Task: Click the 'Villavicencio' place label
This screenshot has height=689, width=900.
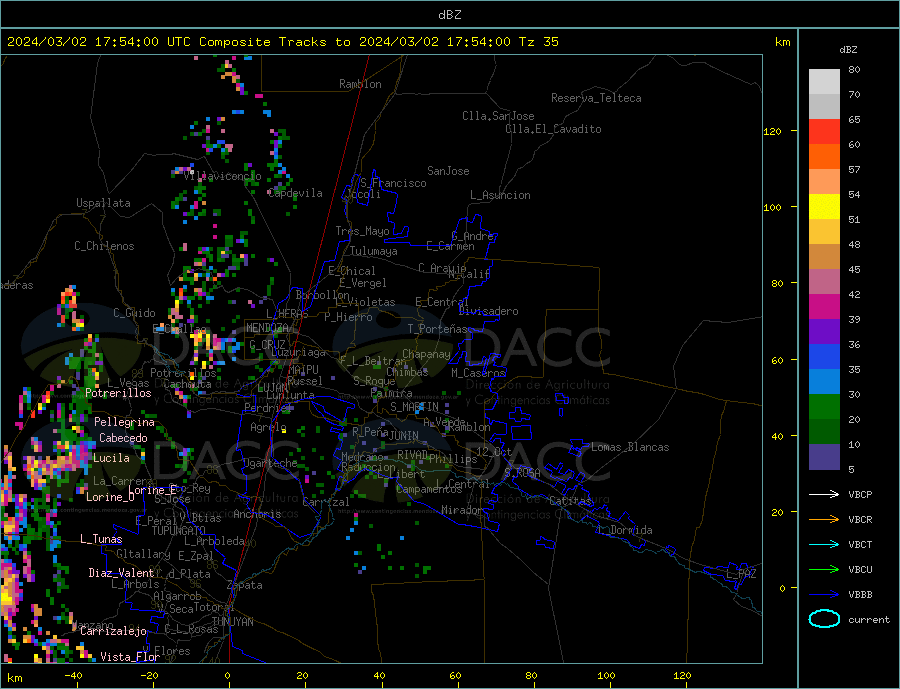Action: tap(222, 176)
